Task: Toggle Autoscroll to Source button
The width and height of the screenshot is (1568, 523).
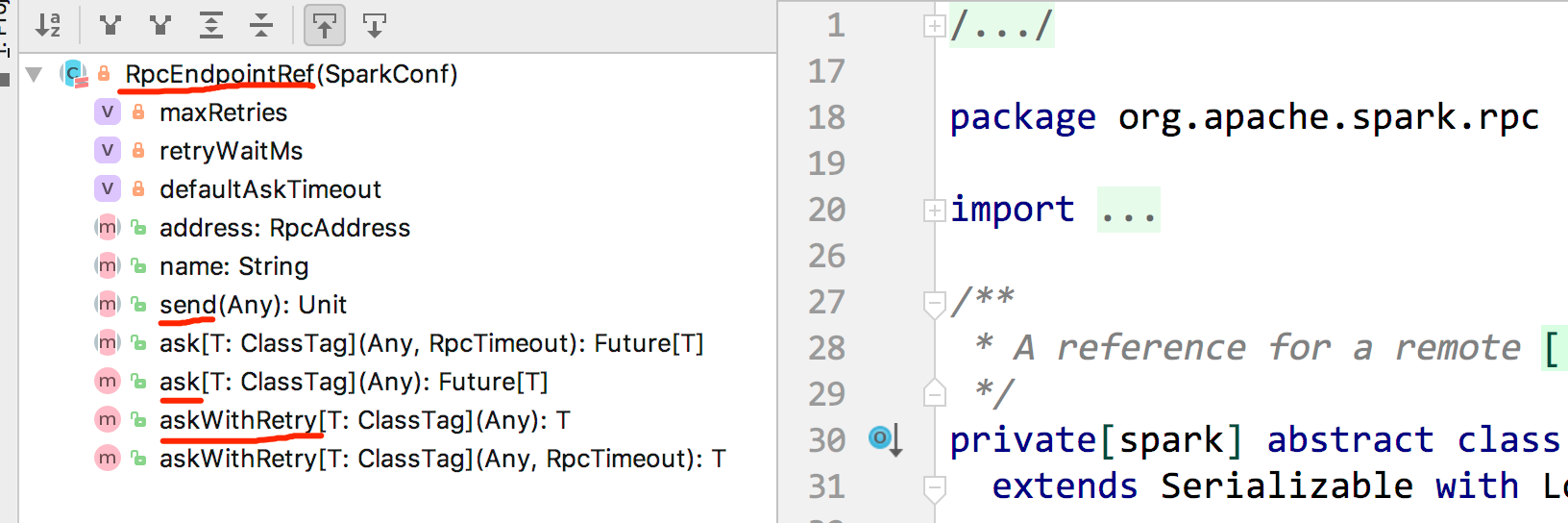Action: pos(325,25)
